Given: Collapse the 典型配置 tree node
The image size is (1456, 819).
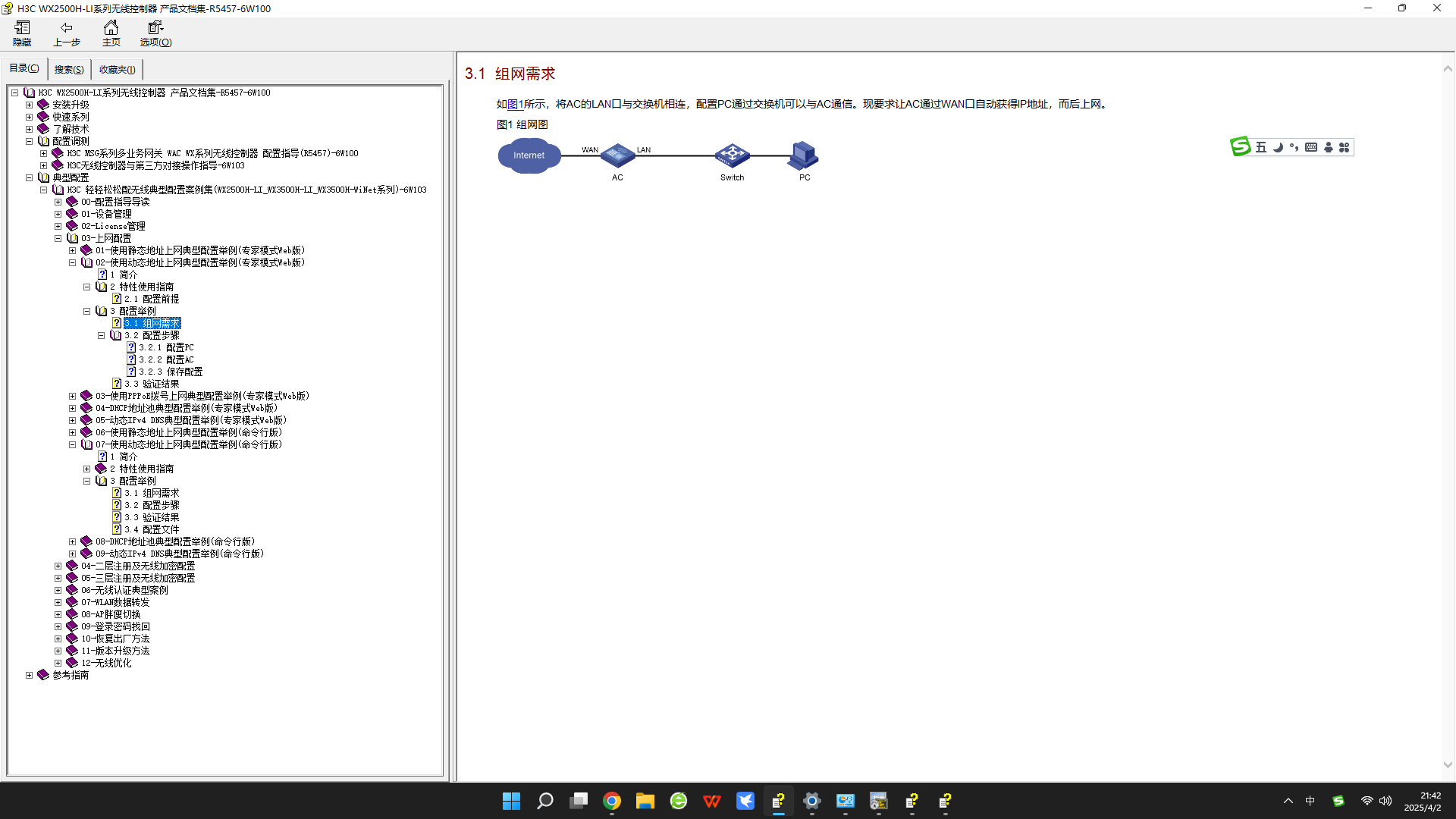Looking at the screenshot, I should [30, 177].
